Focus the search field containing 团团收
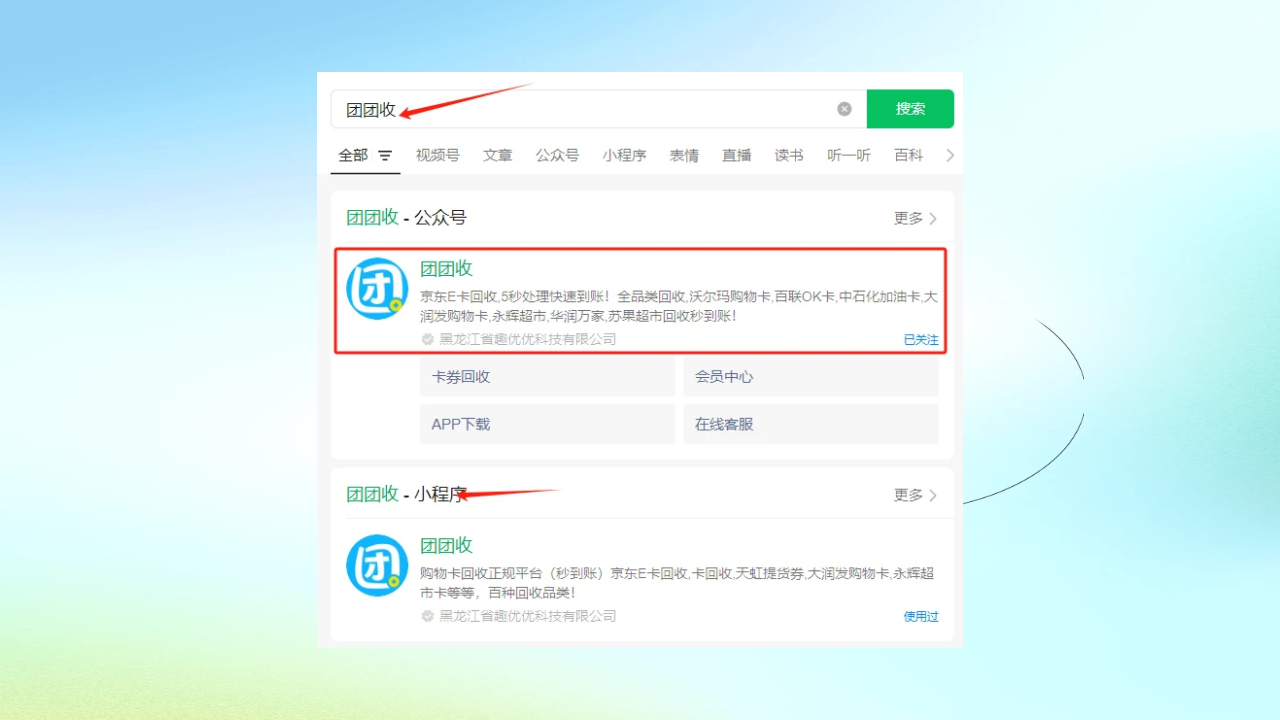This screenshot has width=1280, height=720. click(x=598, y=109)
